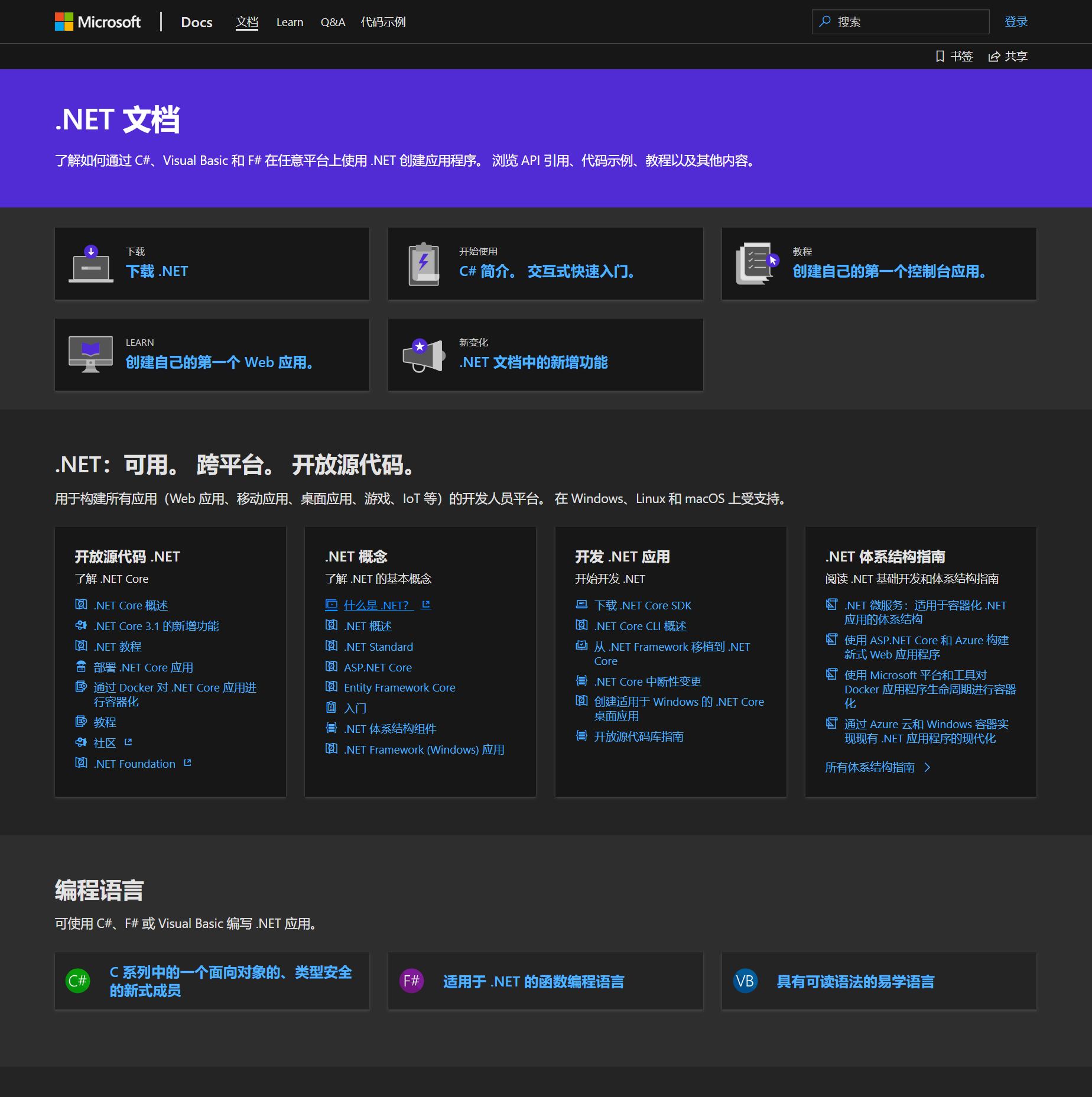Image resolution: width=1092 pixels, height=1097 pixels.
Task: Click the bookmark (书签) icon
Action: (x=940, y=56)
